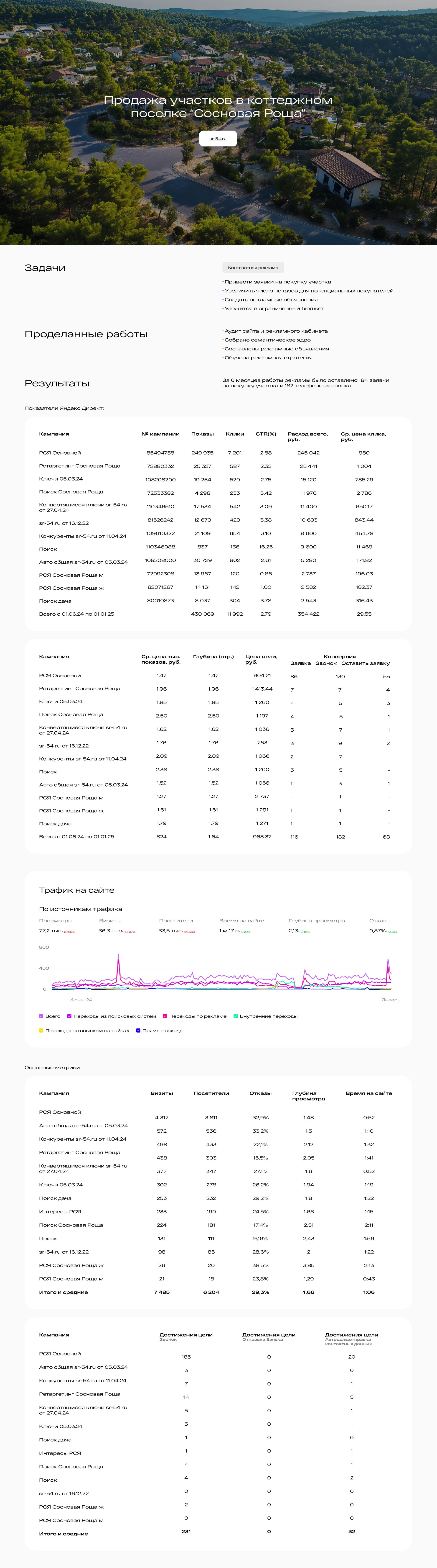This screenshot has width=437, height=1568.
Task: Toggle Переходы по ссылкам на сайтах checkbox
Action: pyautogui.click(x=41, y=1031)
